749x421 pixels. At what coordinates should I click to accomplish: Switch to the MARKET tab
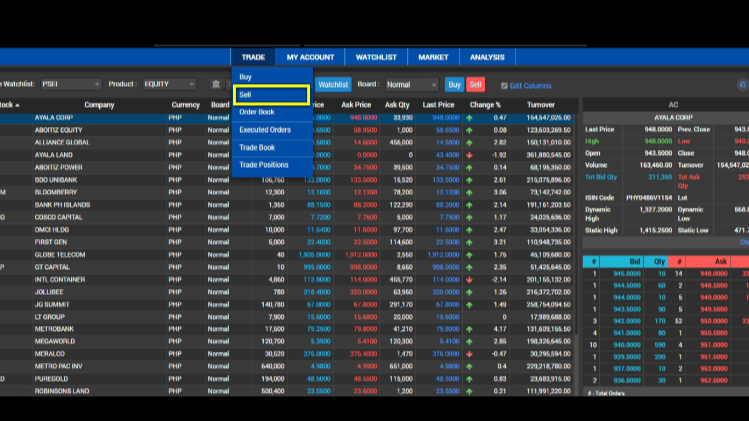(x=433, y=57)
